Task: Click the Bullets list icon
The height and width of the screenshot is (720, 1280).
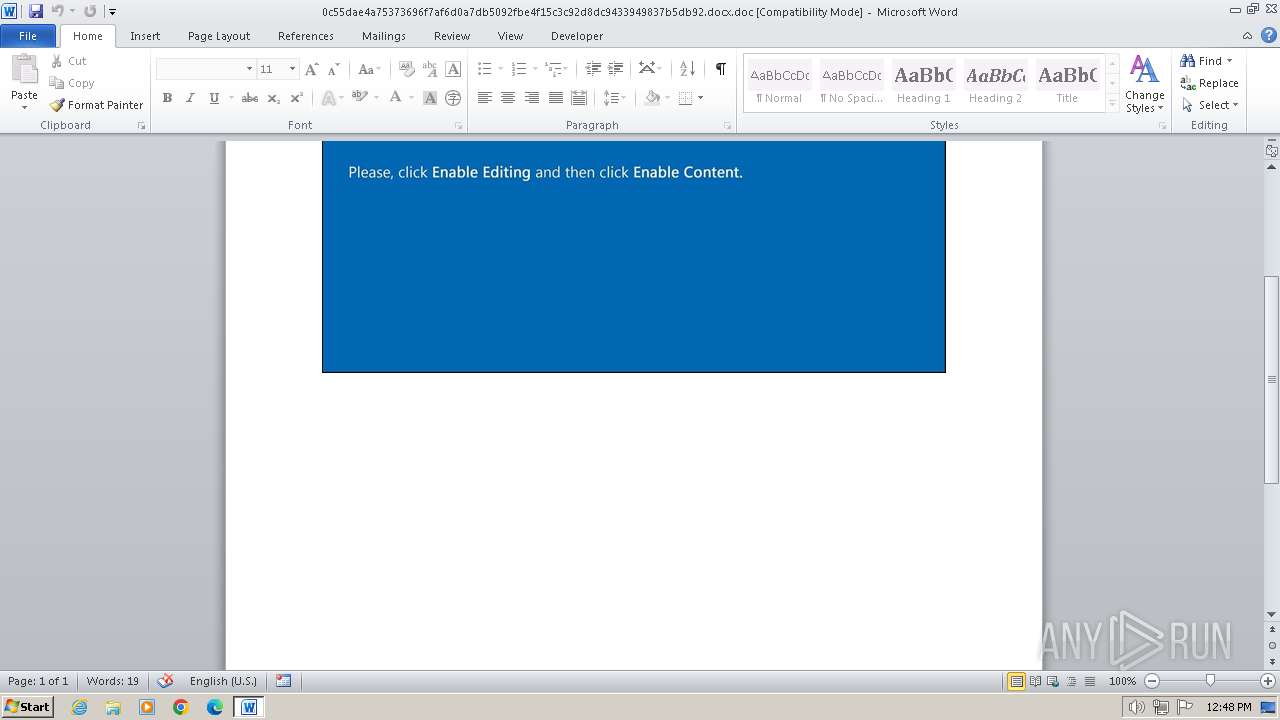Action: pyautogui.click(x=484, y=69)
